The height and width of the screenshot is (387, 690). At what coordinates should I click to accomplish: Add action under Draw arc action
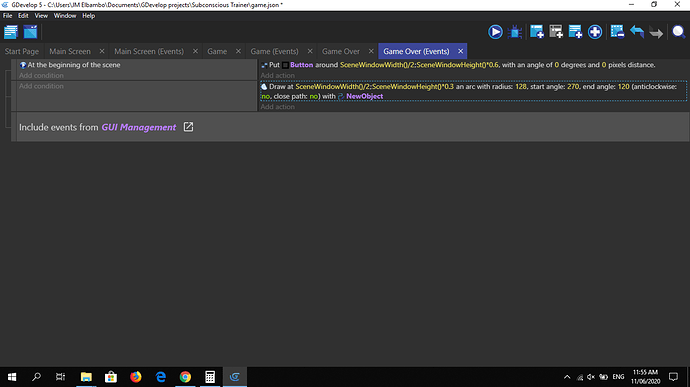tap(278, 107)
